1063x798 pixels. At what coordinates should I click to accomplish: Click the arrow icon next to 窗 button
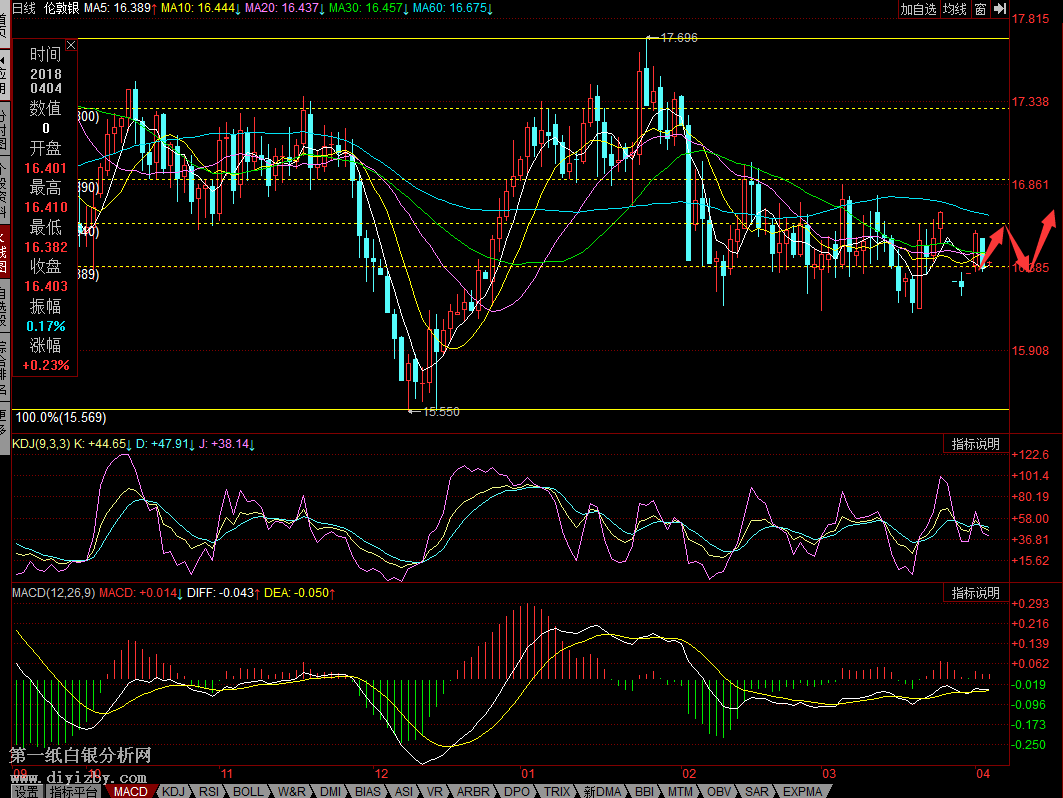pyautogui.click(x=998, y=9)
